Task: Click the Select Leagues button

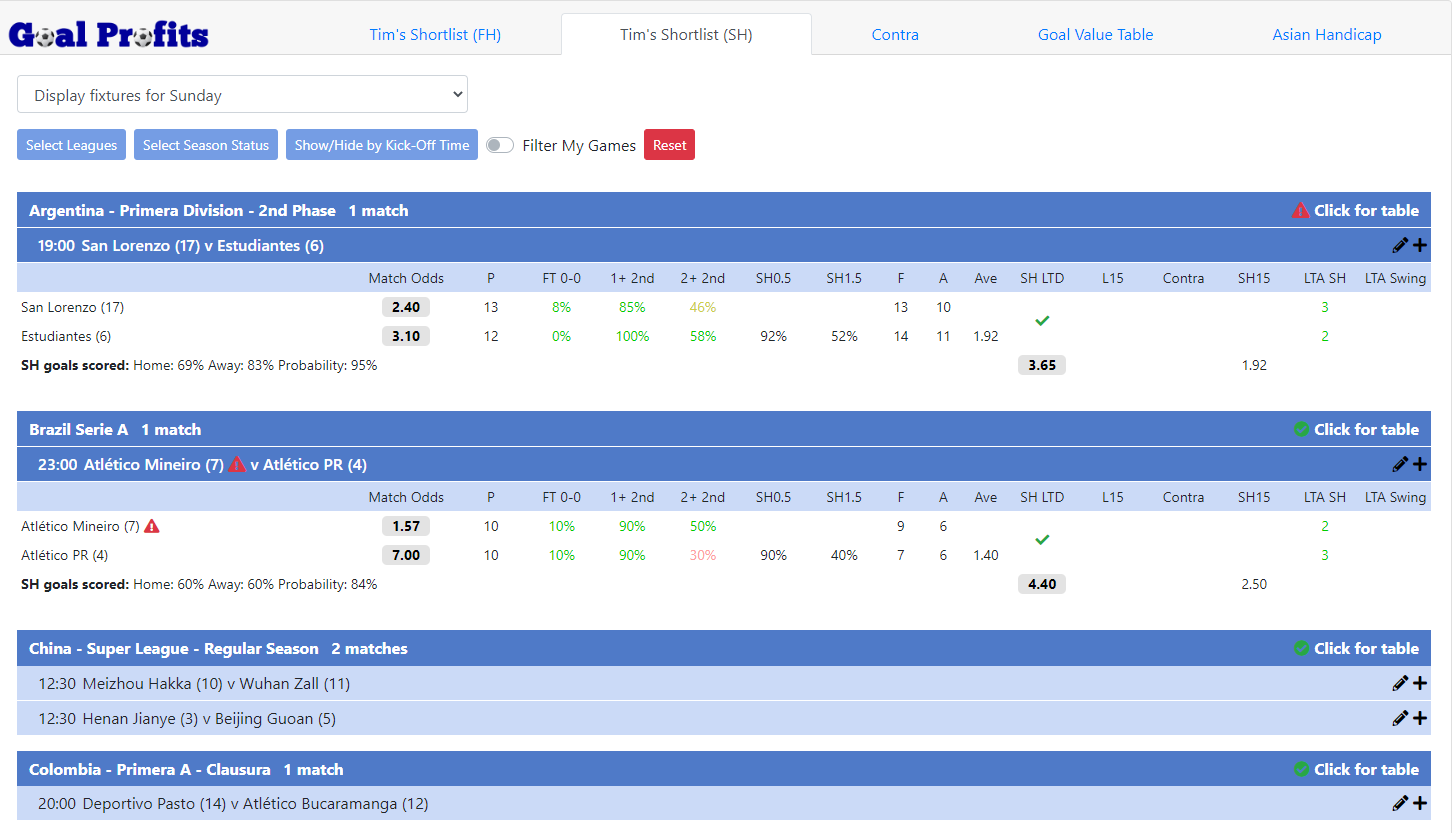Action: pos(72,145)
